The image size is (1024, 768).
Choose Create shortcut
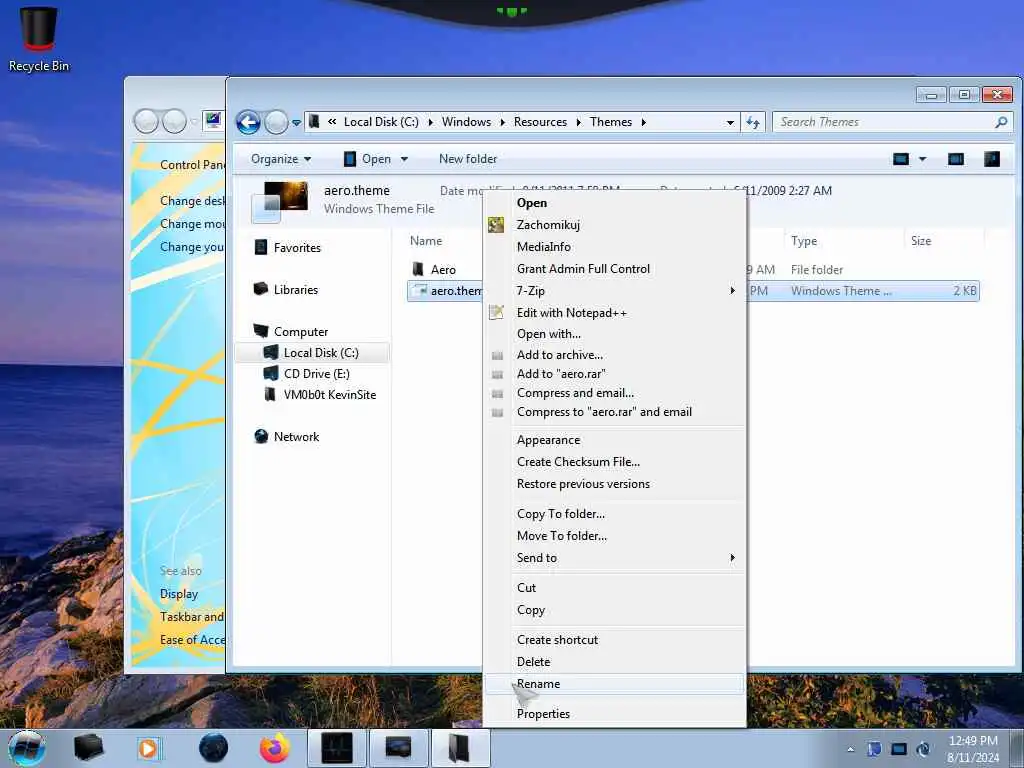(x=615, y=640)
